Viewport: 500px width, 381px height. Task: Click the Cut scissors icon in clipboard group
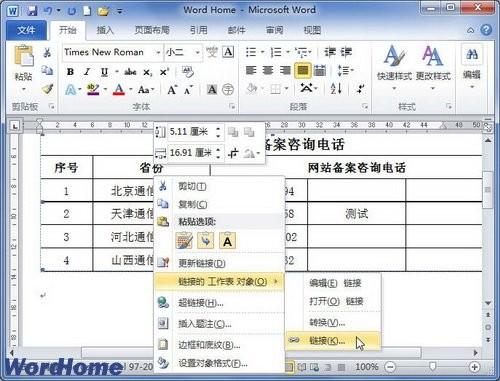[x=47, y=52]
